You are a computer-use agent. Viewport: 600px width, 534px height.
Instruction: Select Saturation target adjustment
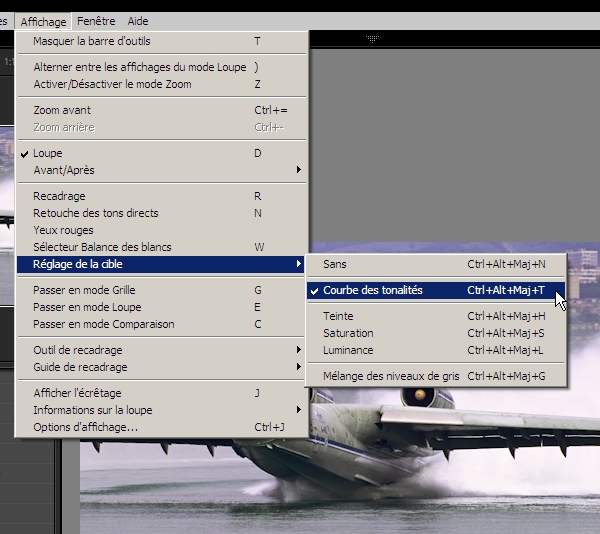[x=436, y=333]
